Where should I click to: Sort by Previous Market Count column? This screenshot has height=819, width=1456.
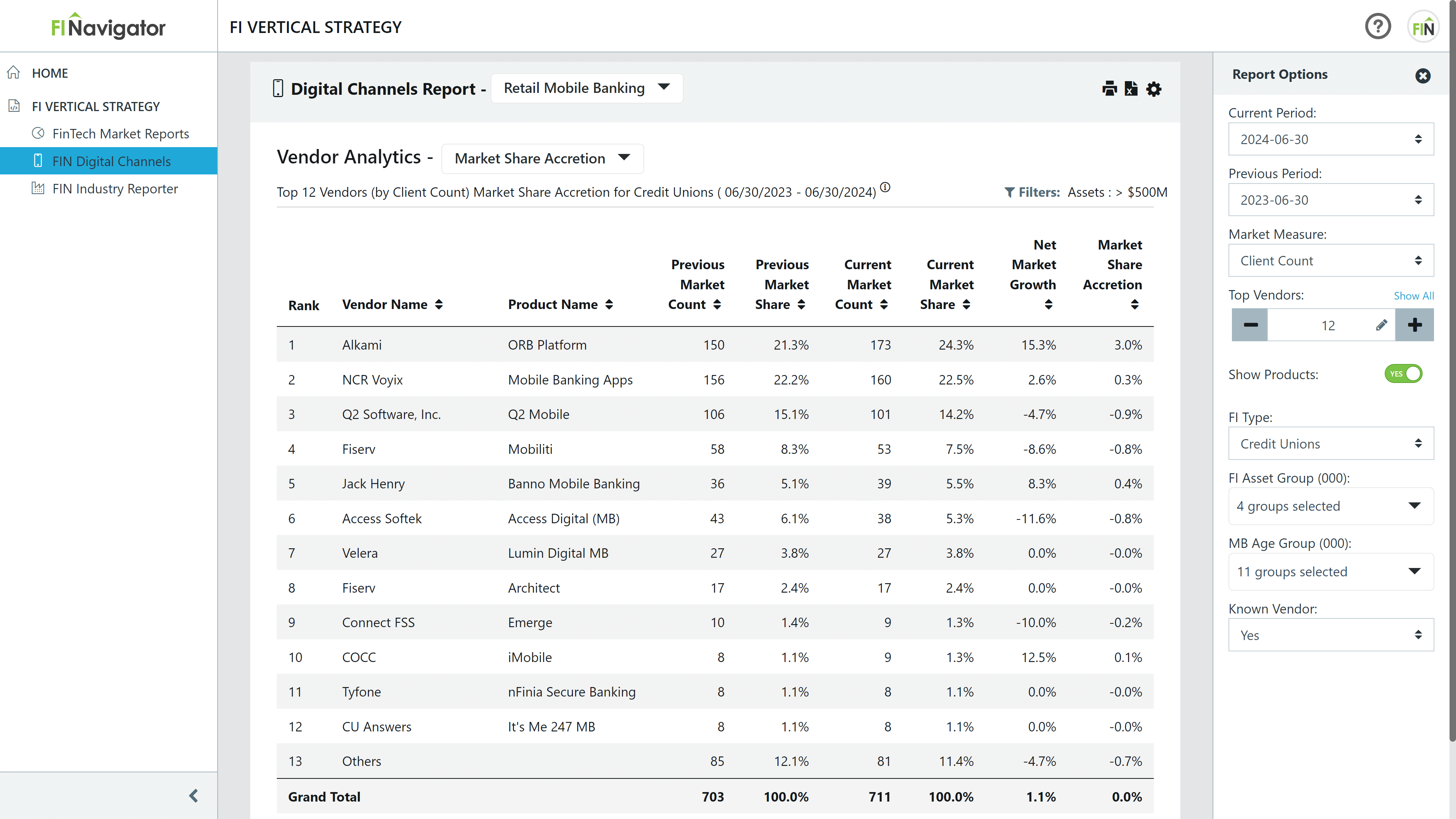pyautogui.click(x=717, y=304)
